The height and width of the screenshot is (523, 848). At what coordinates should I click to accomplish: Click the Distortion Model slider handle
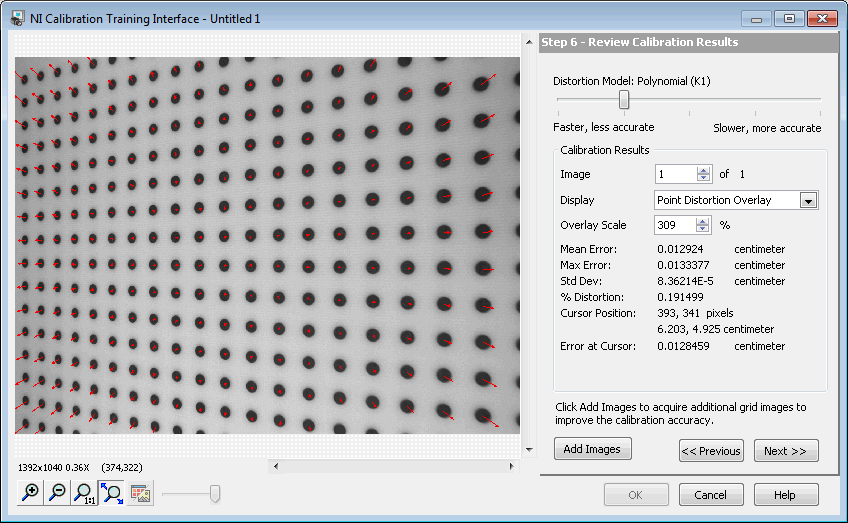[x=624, y=100]
